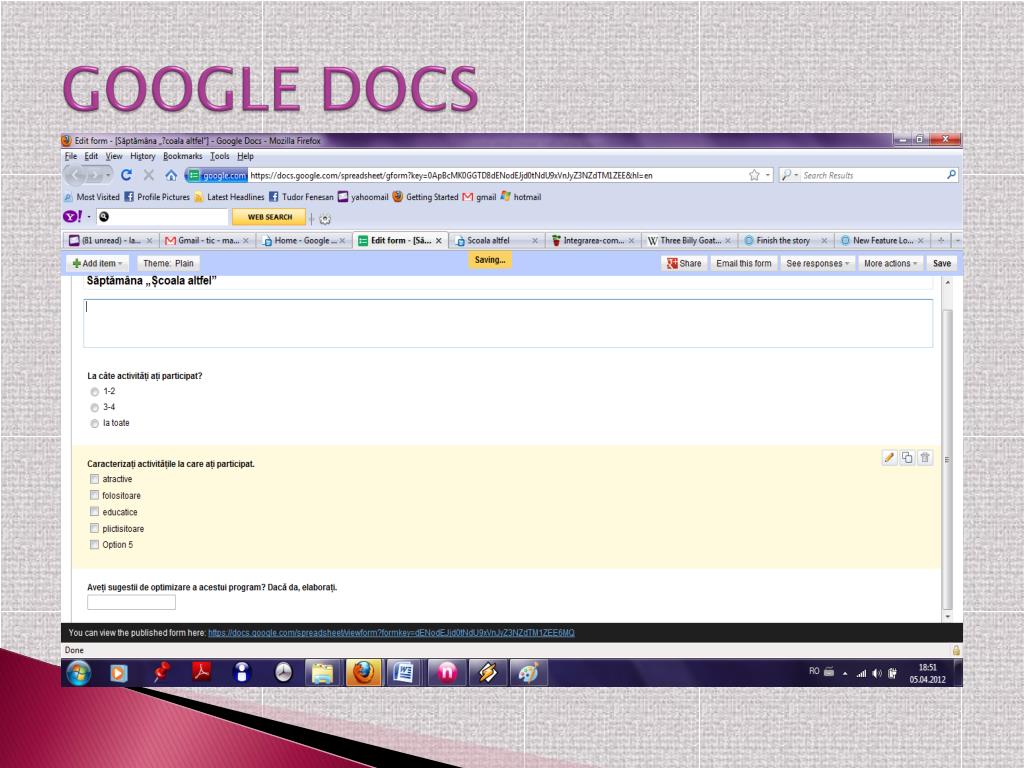Delete the Caracterizați question with trash icon
The image size is (1024, 768).
(x=925, y=458)
